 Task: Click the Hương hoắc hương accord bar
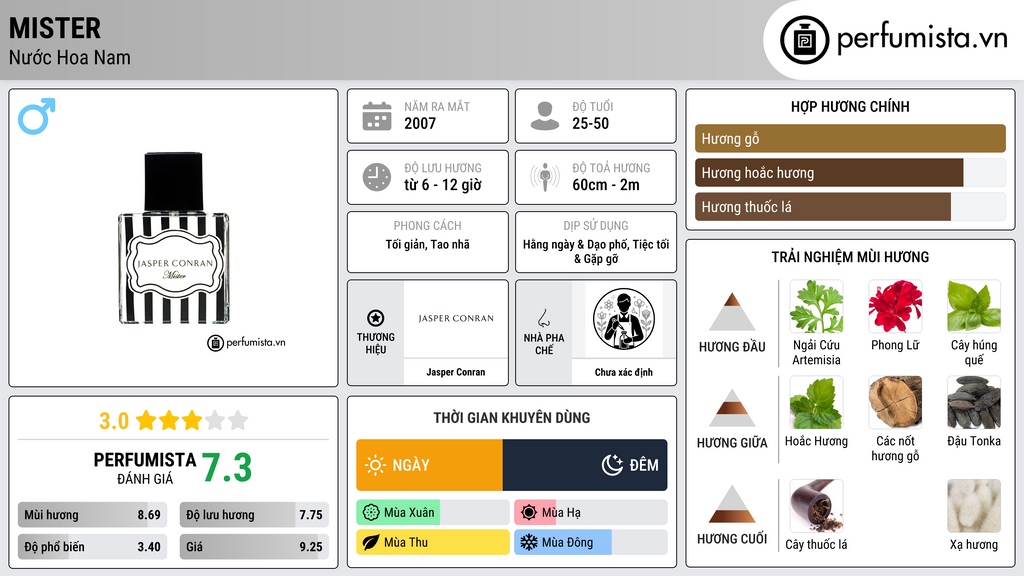pyautogui.click(x=850, y=172)
